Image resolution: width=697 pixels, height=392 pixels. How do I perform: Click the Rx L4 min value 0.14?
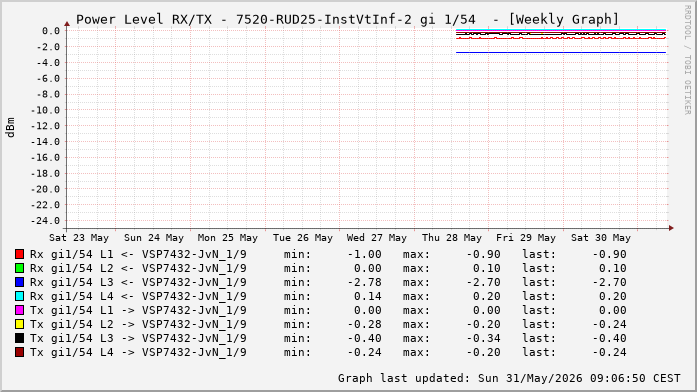pos(368,296)
